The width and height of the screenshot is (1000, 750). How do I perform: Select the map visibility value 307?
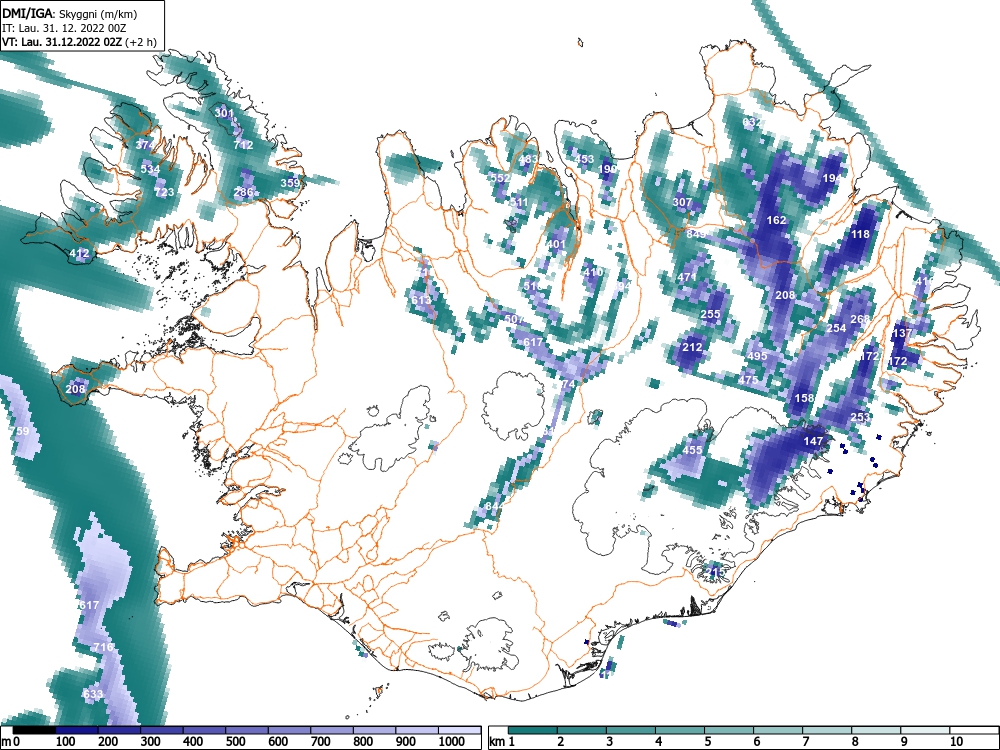(x=682, y=202)
